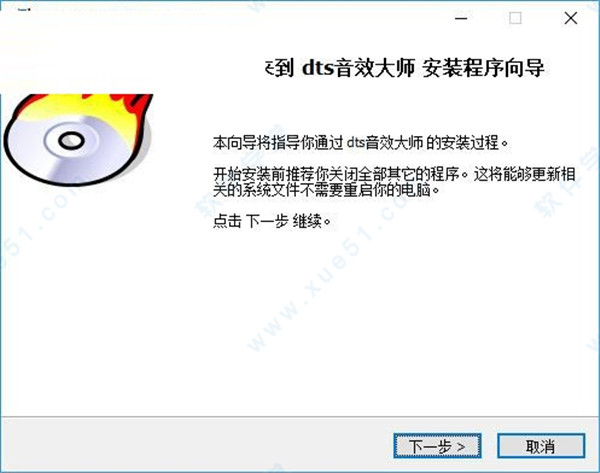Screen dimensions: 600x473
Task: Click the separator line above the buttons
Action: (300, 417)
